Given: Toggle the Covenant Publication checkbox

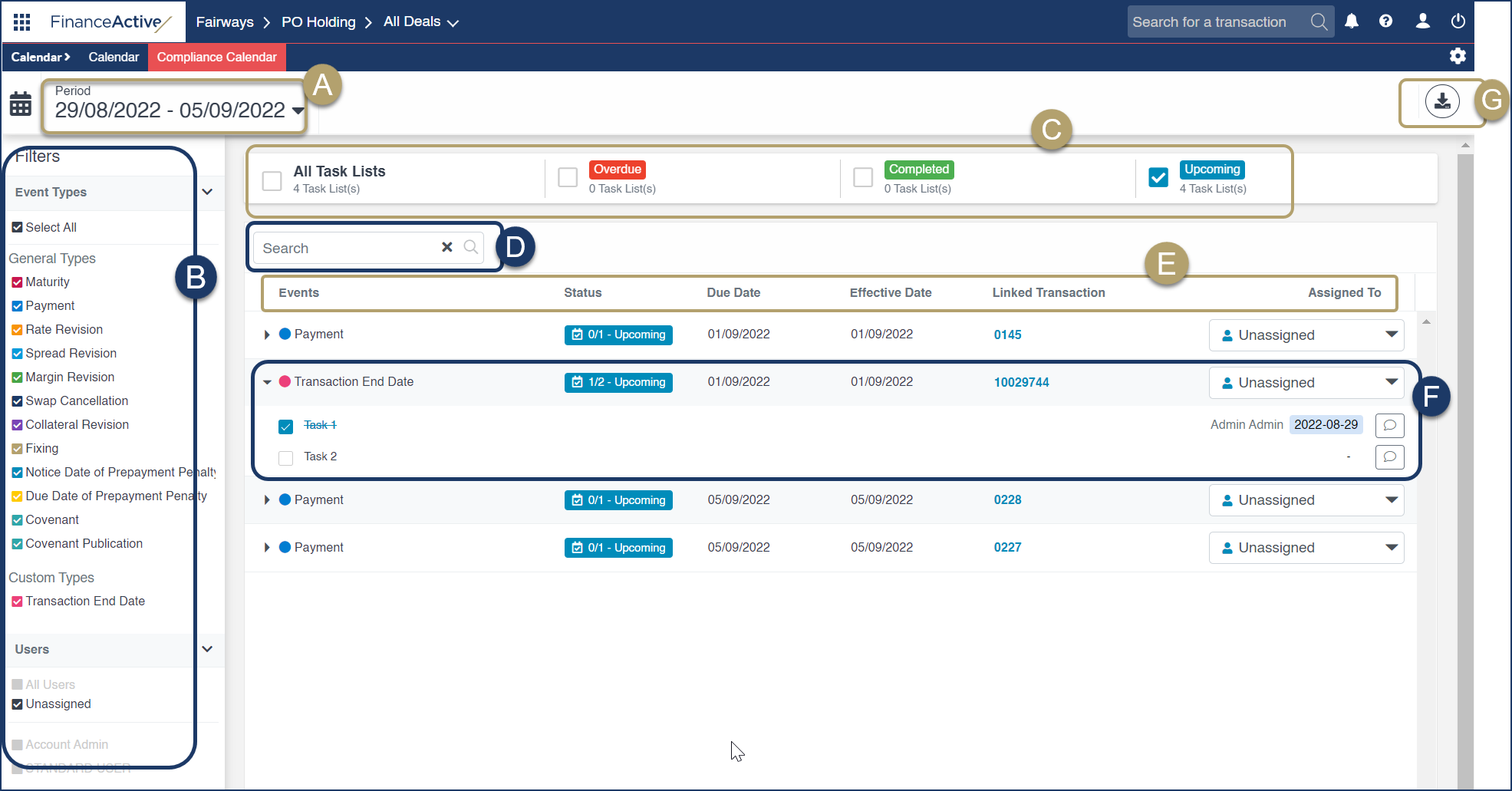Looking at the screenshot, I should 17,544.
